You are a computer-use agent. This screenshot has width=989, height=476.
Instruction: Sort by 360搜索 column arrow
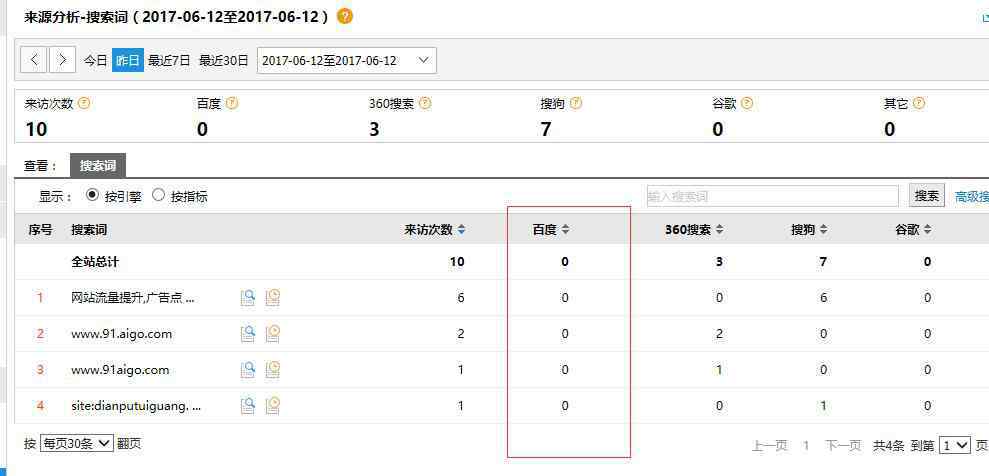(720, 230)
